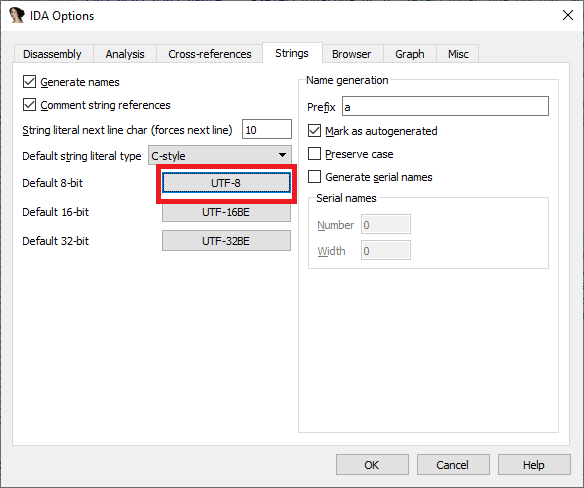
Task: Expand the Default string literal type dropdown
Action: point(220,155)
